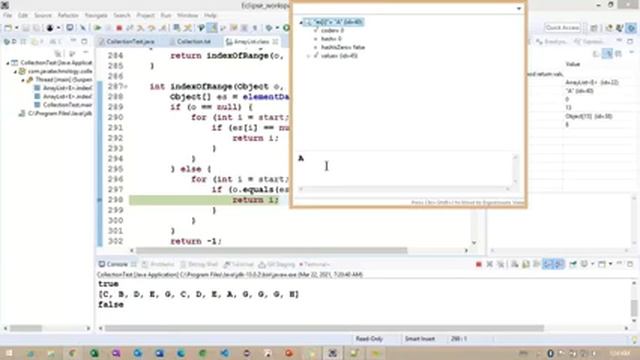Image resolution: width=640 pixels, height=360 pixels.
Task: Maximize the Debug view panel
Action: (84, 41)
